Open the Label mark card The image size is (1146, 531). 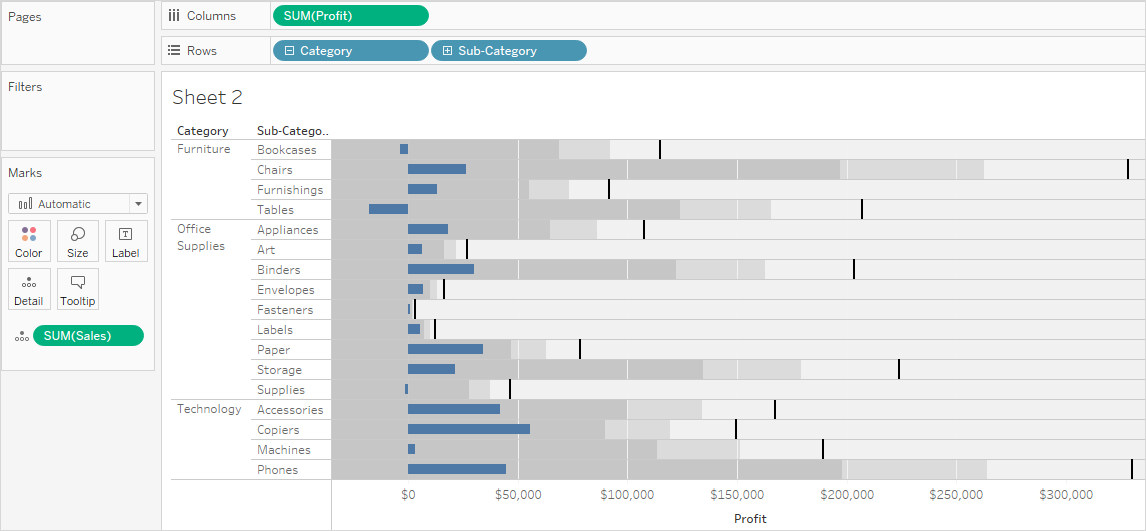(x=126, y=241)
